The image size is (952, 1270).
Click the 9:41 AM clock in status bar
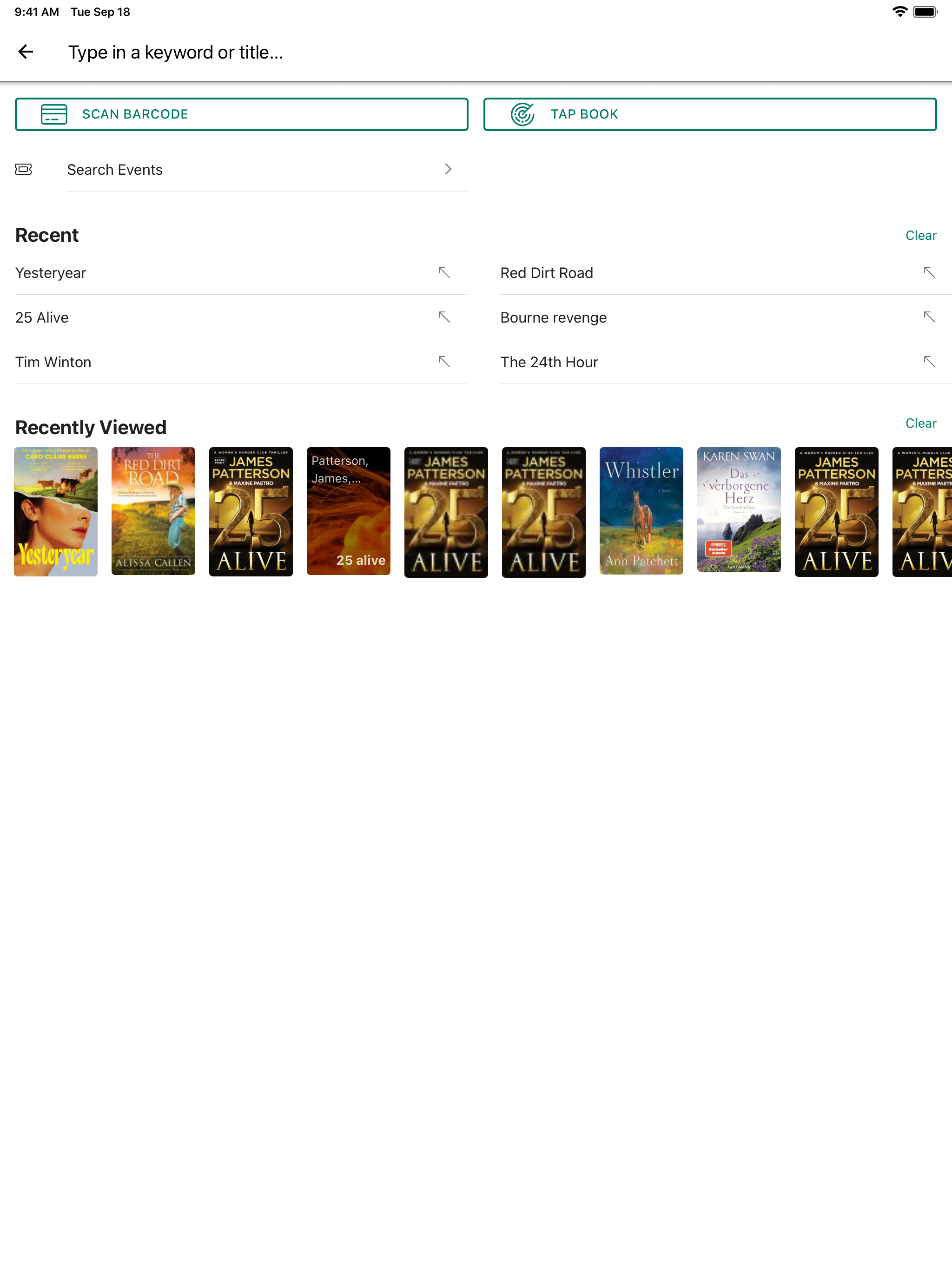point(37,12)
